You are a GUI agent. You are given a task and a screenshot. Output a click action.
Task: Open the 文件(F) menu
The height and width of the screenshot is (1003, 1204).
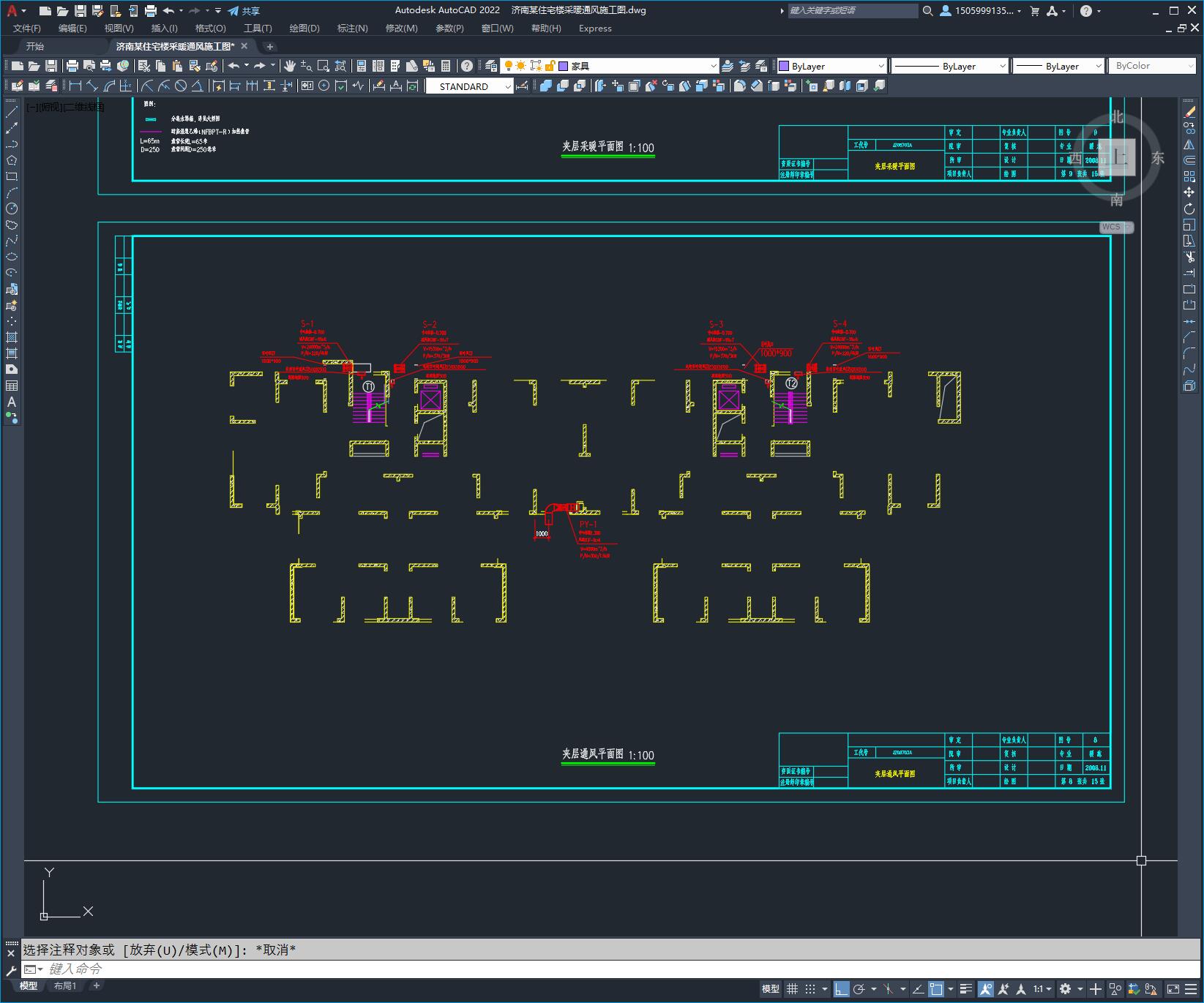(x=27, y=29)
